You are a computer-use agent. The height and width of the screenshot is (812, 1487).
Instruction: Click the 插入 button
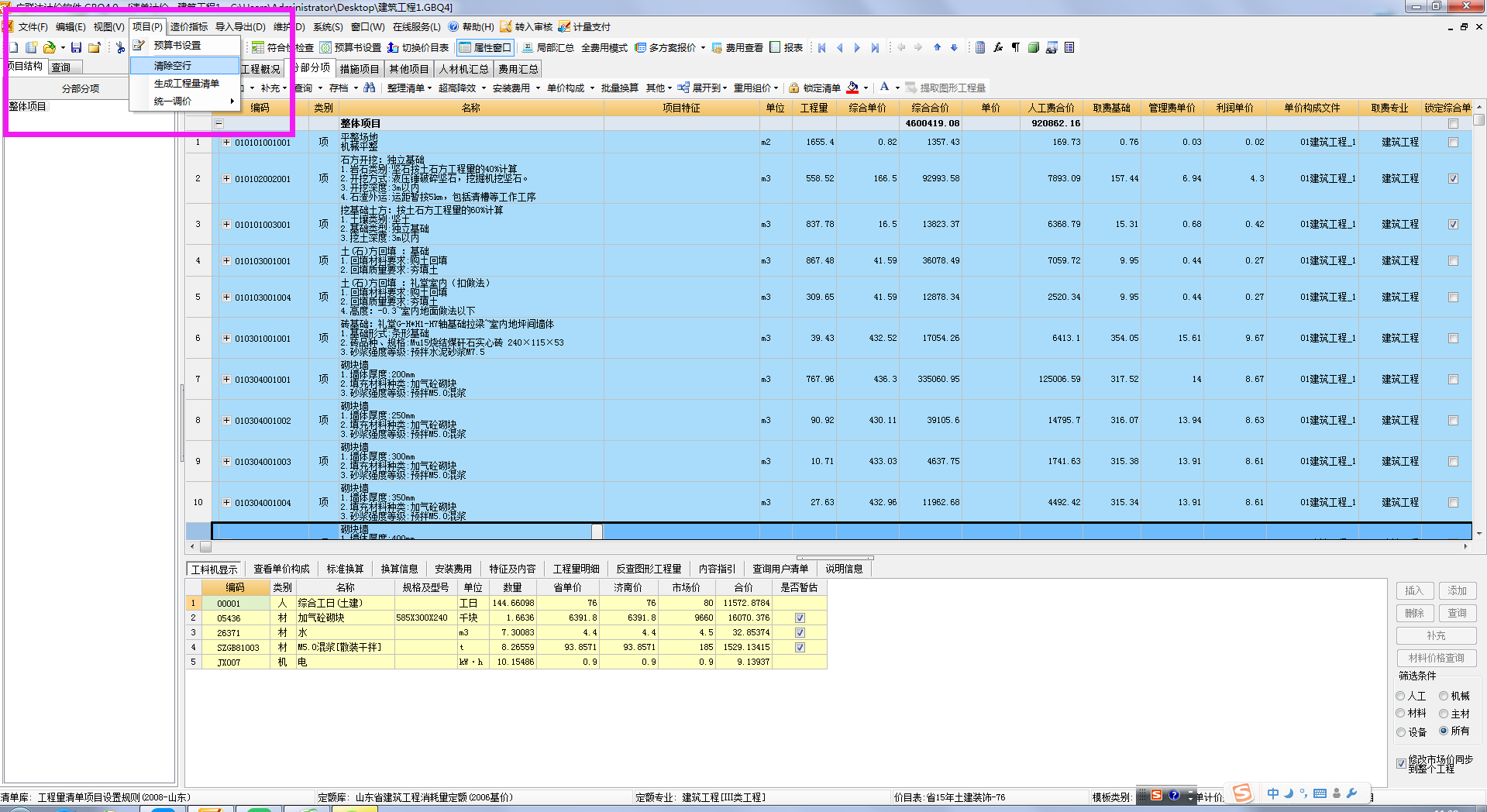(x=1415, y=590)
